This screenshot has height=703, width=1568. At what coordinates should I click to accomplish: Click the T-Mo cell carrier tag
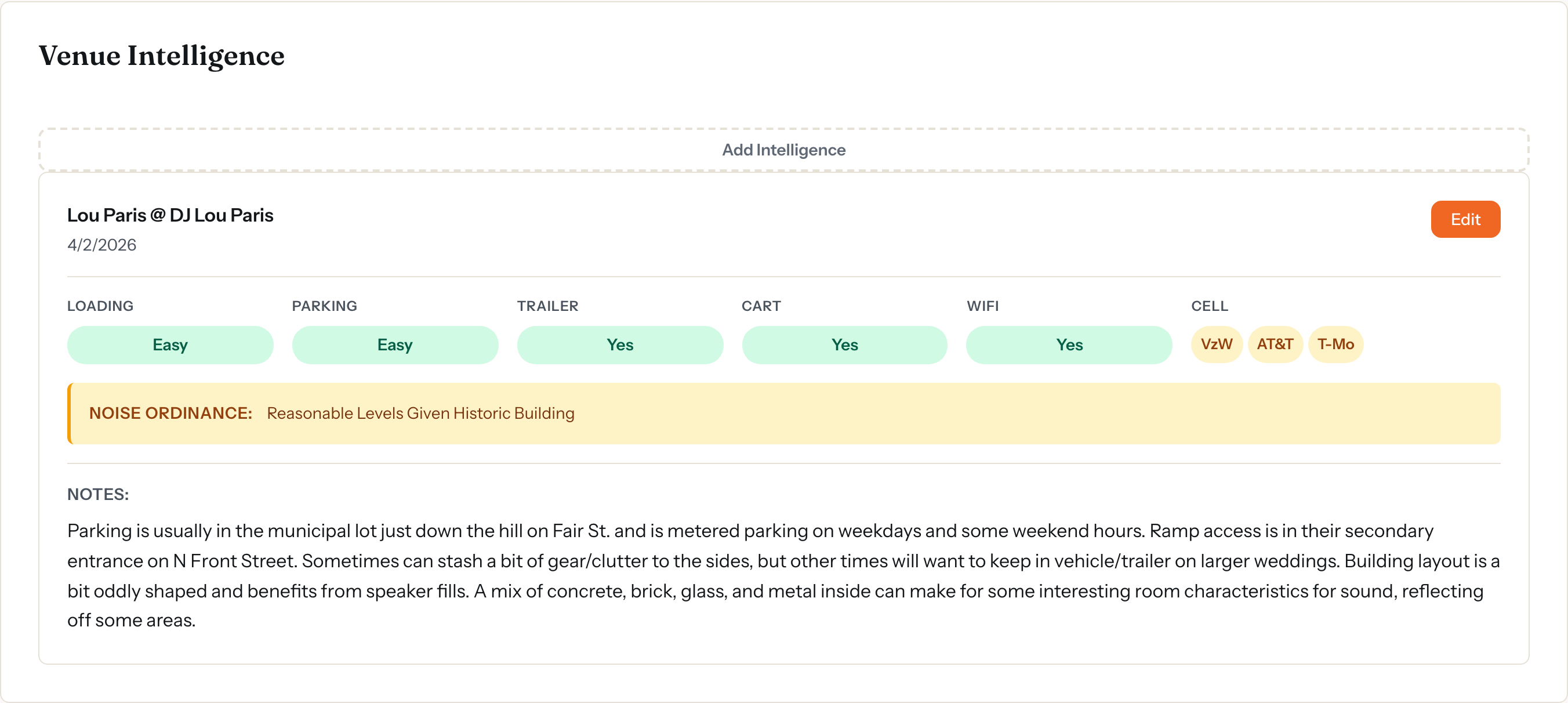[1335, 344]
